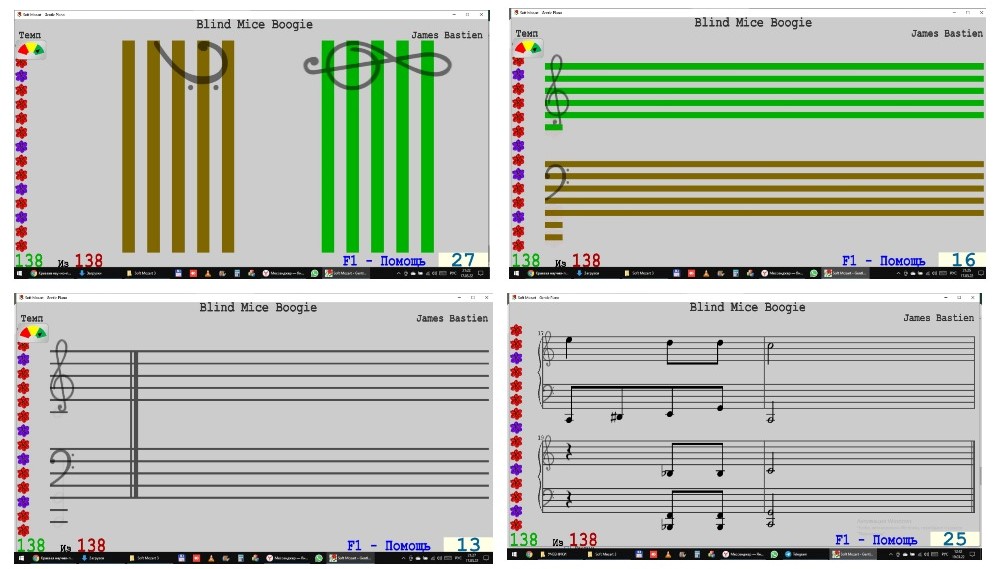Open Yandex browser item in counter 27 window taskbar
The height and width of the screenshot is (569, 1000).
click(283, 273)
